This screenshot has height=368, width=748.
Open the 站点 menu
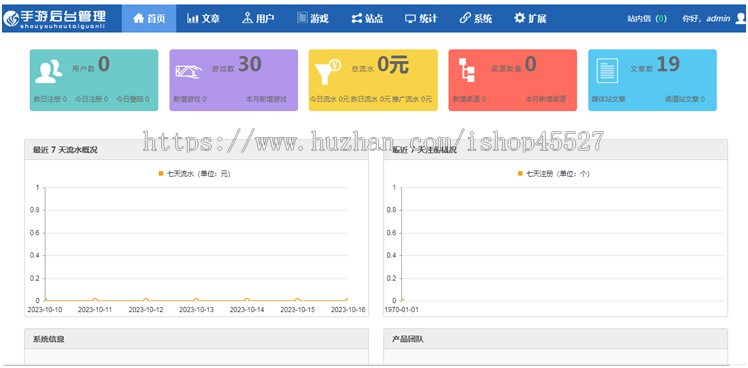pos(367,19)
